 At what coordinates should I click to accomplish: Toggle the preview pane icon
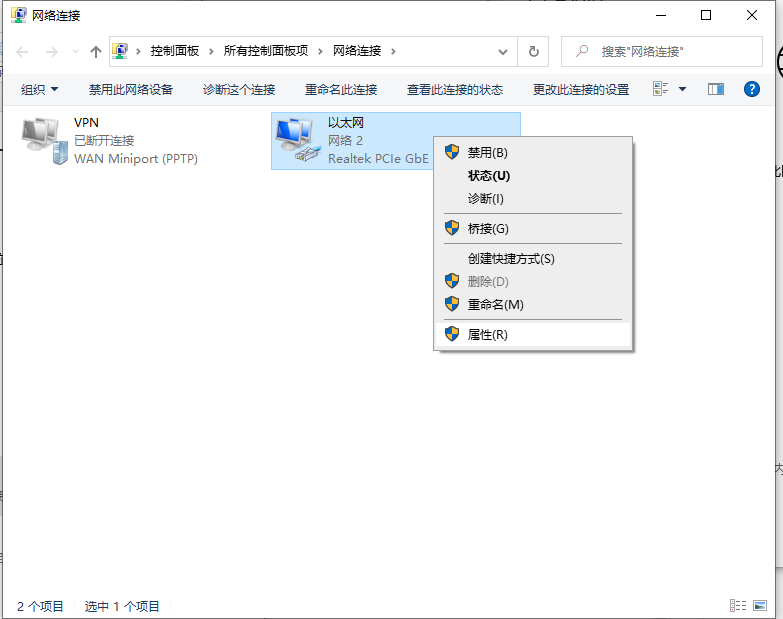[x=715, y=89]
